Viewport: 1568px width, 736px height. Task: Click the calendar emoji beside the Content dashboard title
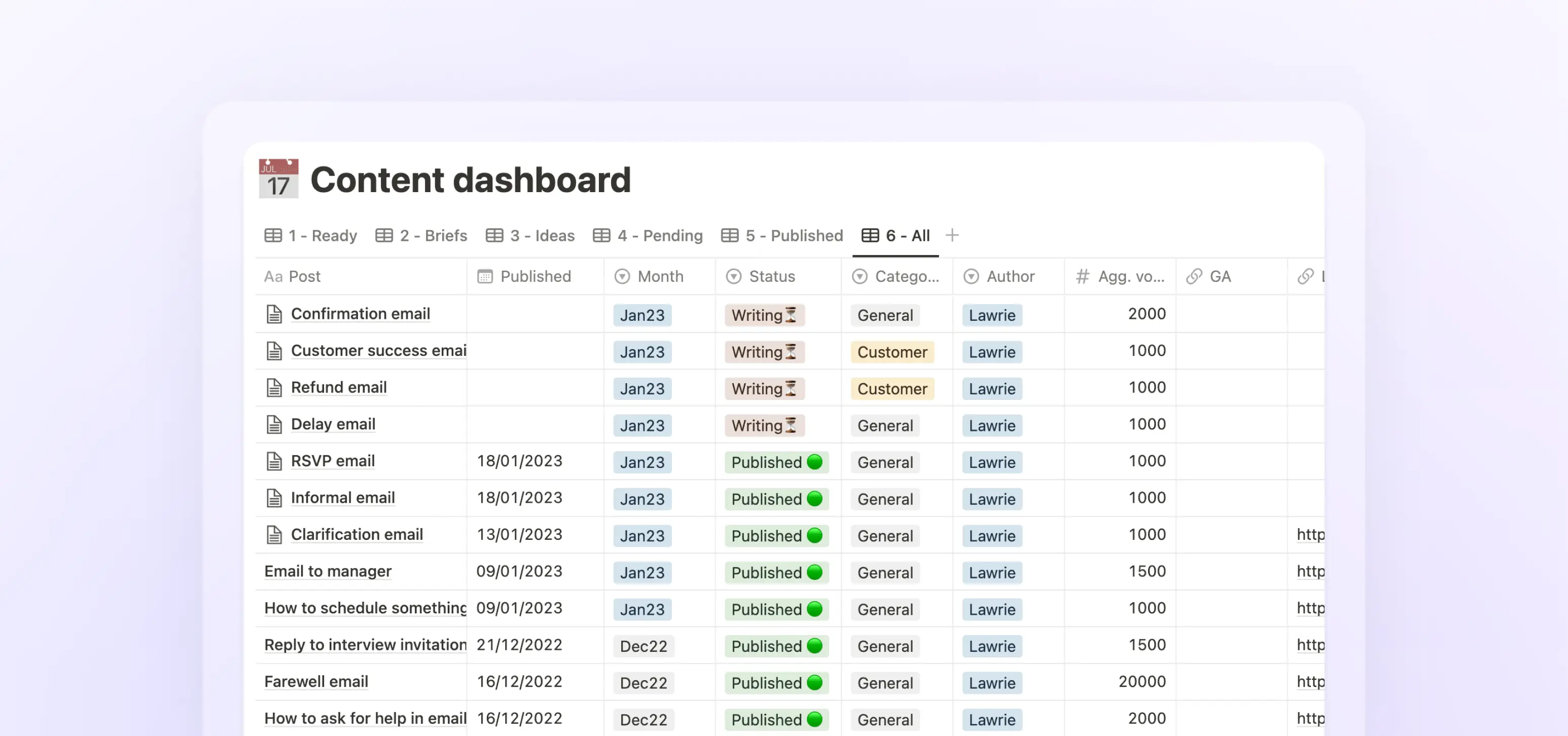[279, 179]
